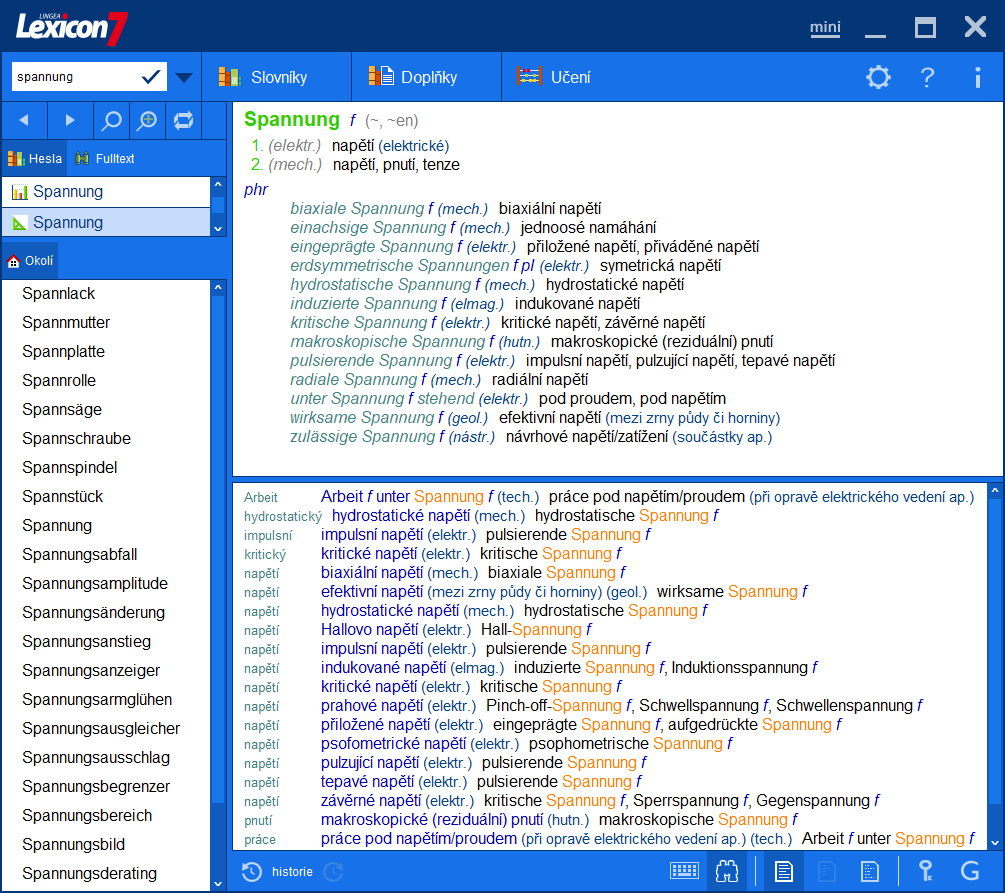Open the 'hydrostatische Spannung' phrase in entry
1005x893 pixels.
(x=381, y=285)
